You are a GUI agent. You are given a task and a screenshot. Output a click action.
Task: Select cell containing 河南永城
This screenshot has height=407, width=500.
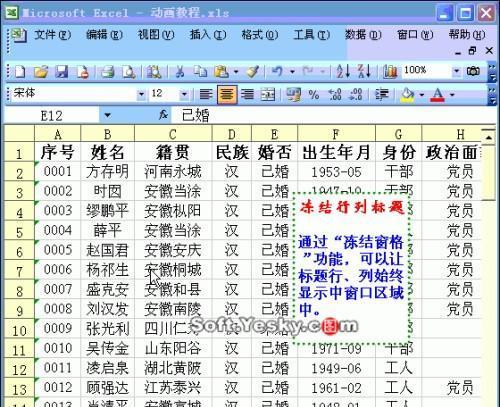(x=173, y=172)
